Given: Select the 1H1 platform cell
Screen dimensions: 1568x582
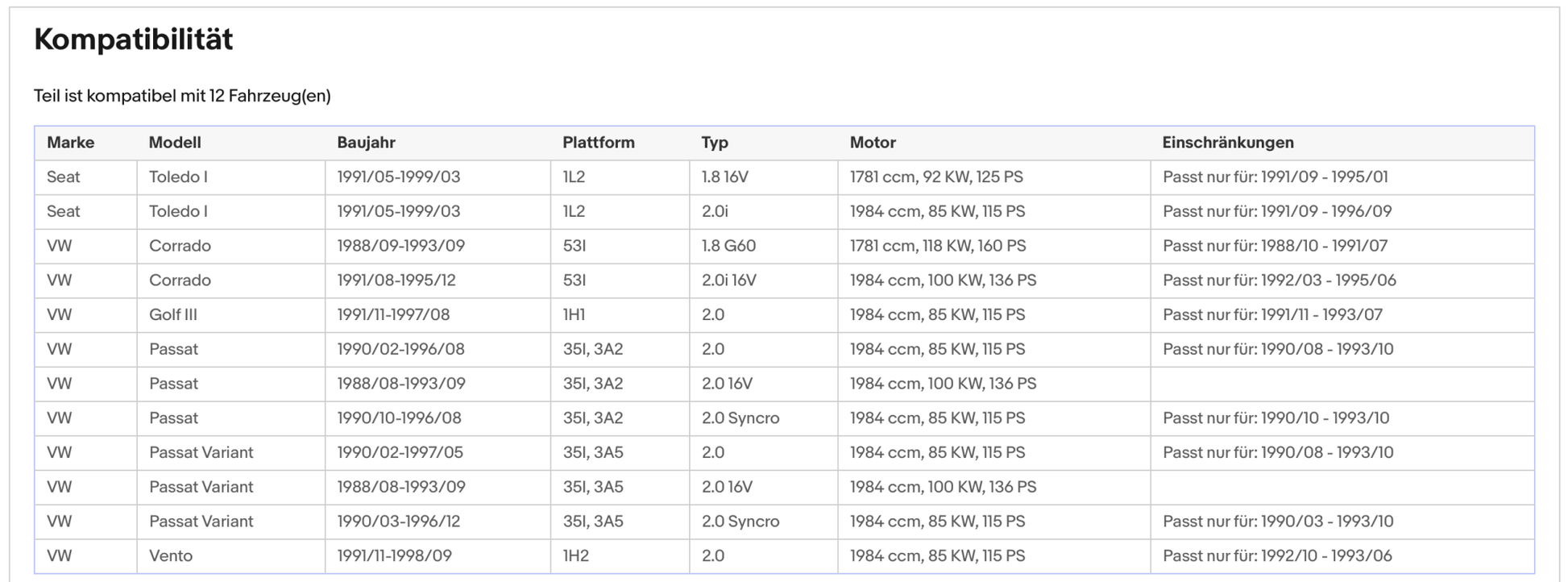Looking at the screenshot, I should coord(574,315).
